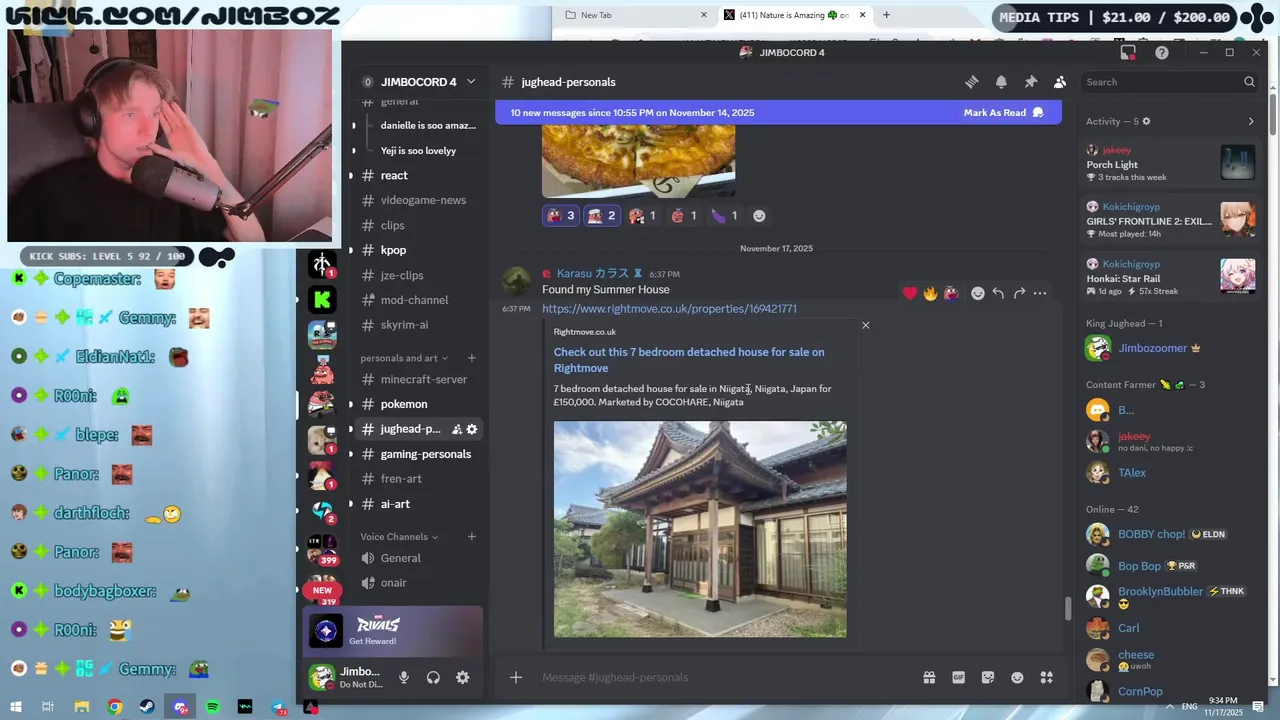This screenshot has height=720, width=1280.
Task: Open add reaction smiley on Karasu's message
Action: (978, 293)
